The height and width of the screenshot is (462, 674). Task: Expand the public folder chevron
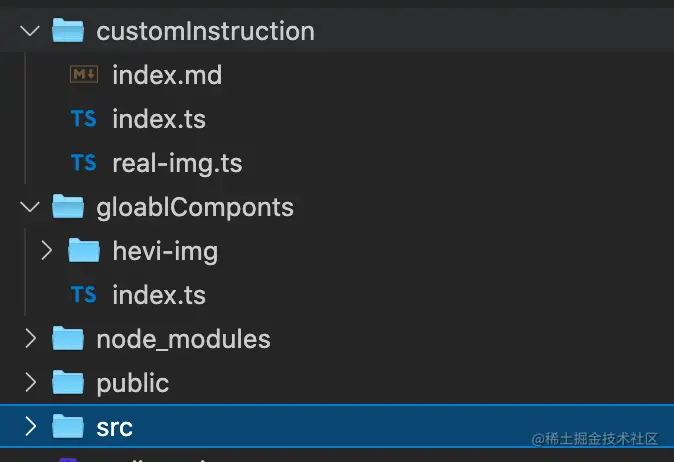tap(30, 383)
